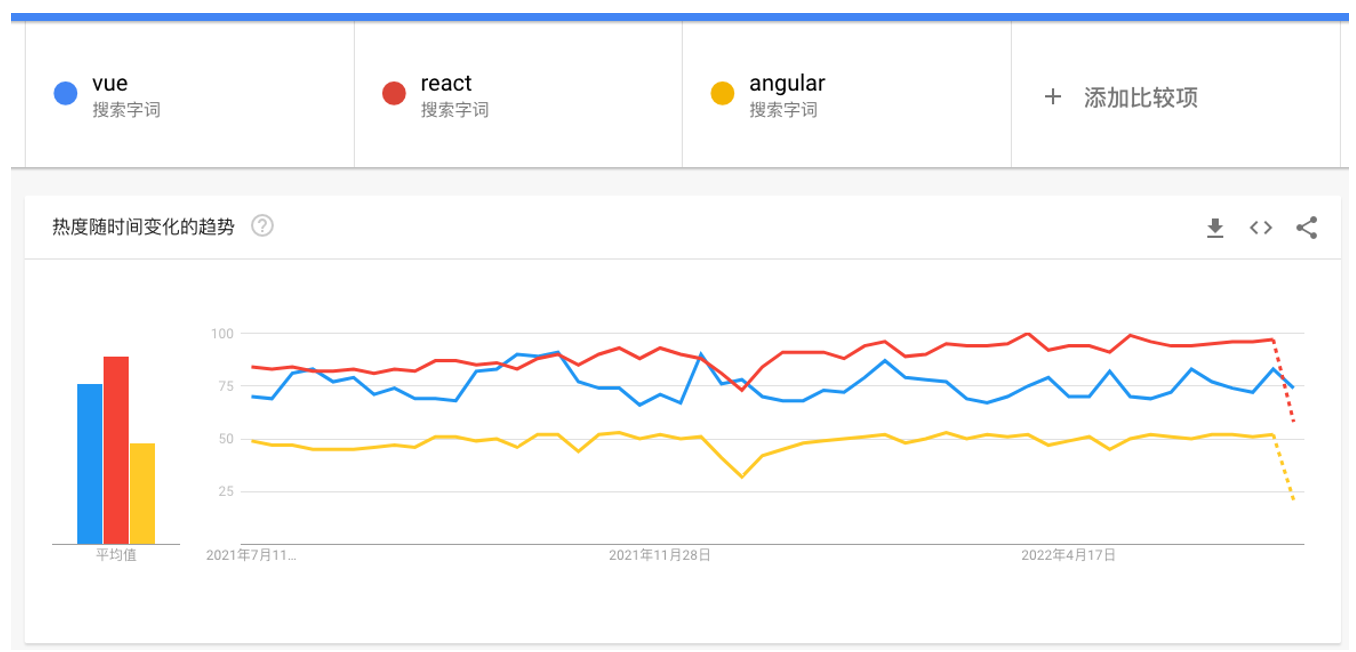Open the help question mark icon
The height and width of the screenshot is (652, 1356).
point(262,226)
